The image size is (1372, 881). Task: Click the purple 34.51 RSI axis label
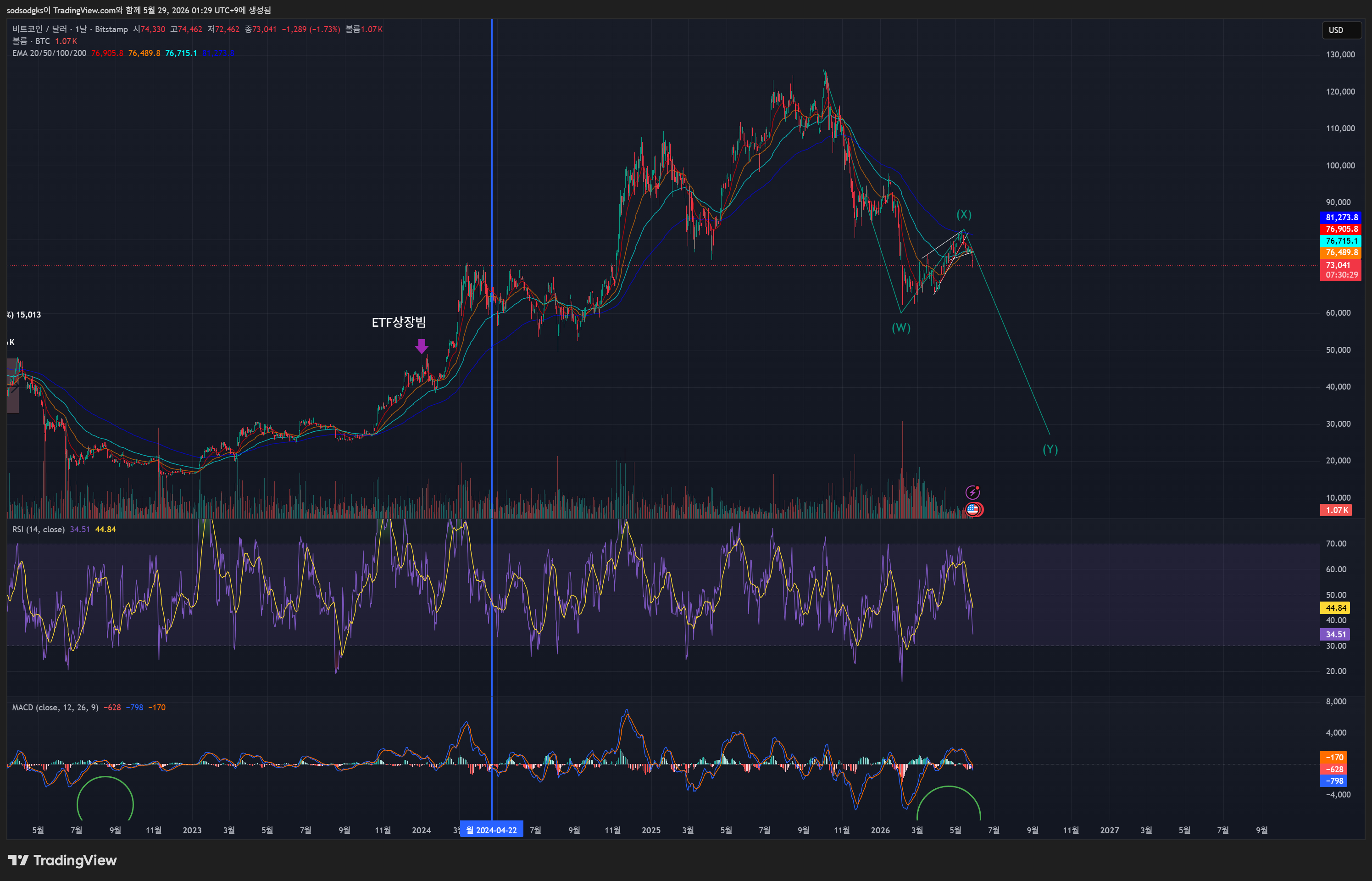pos(1335,635)
